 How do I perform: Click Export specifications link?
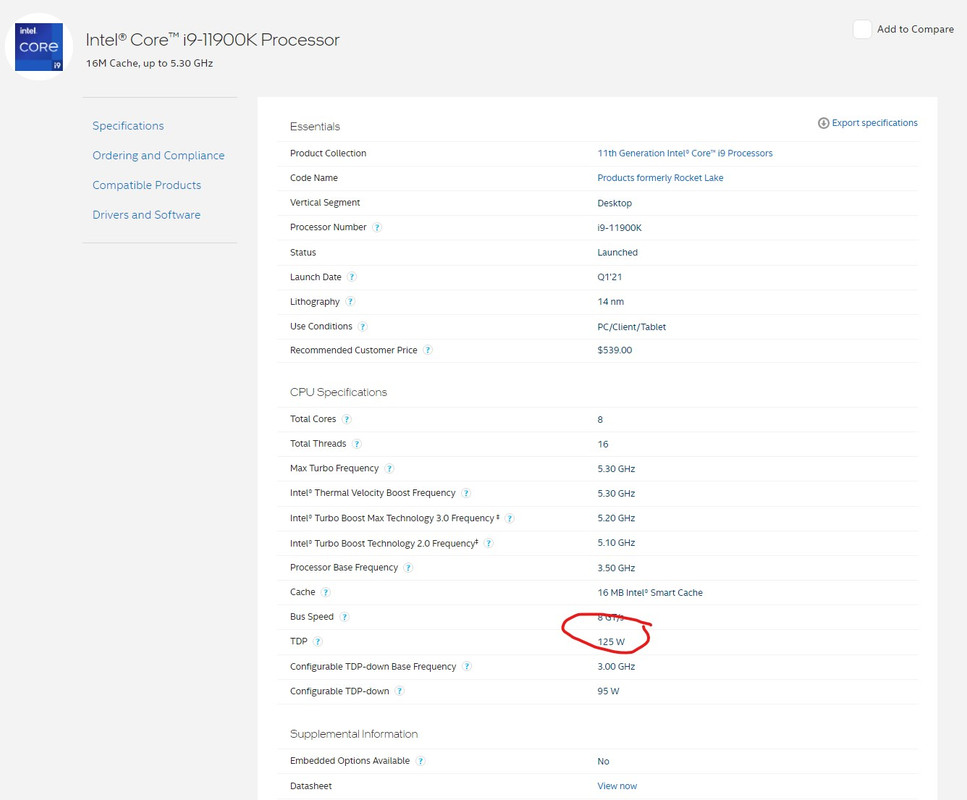(x=874, y=123)
